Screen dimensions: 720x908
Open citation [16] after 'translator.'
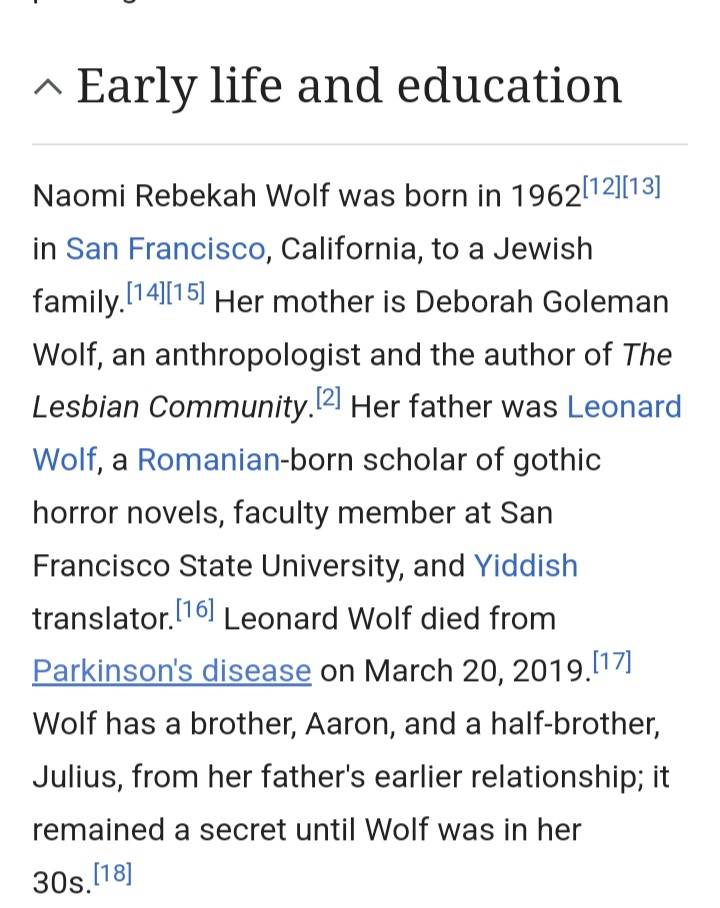[194, 610]
